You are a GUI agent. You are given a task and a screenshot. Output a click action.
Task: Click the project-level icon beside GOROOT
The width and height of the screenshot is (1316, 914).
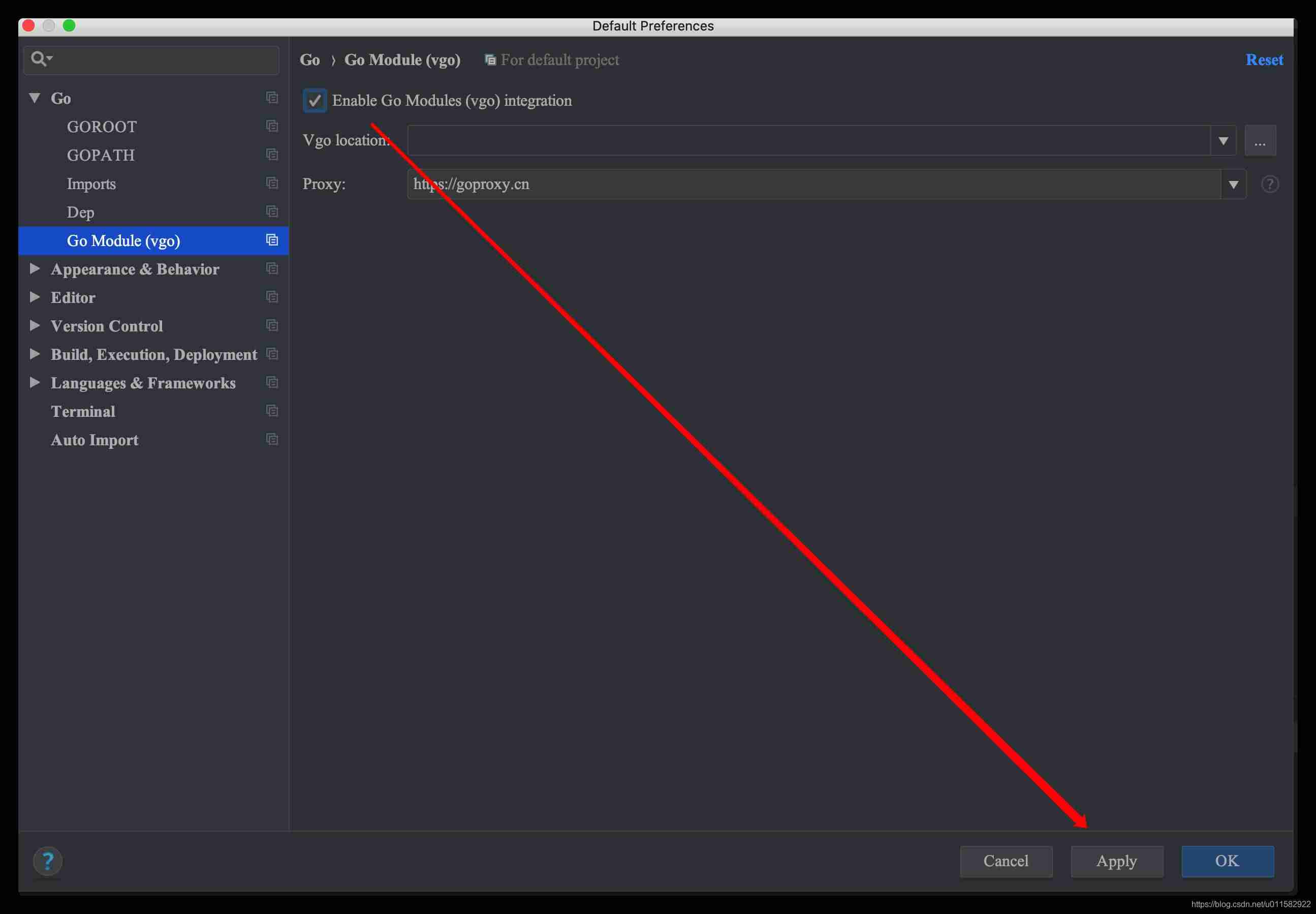[272, 126]
